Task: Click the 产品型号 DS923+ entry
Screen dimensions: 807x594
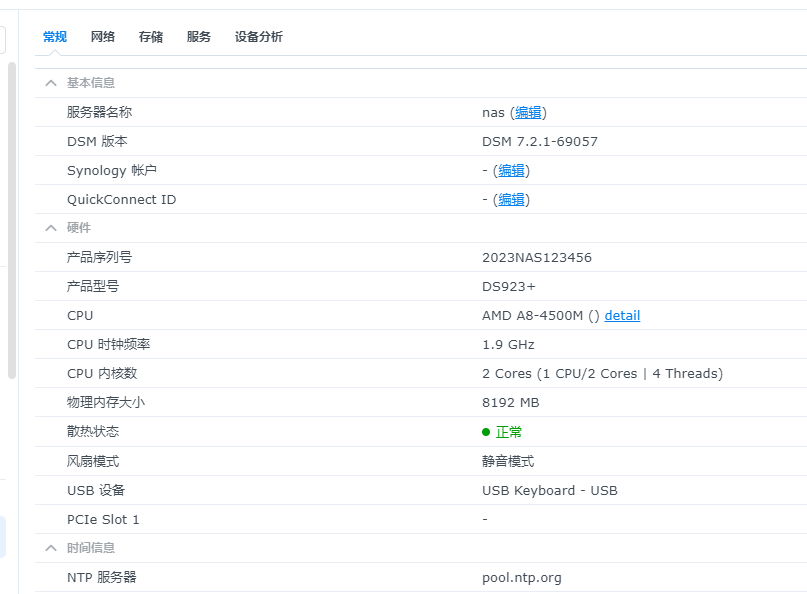Action: click(507, 286)
